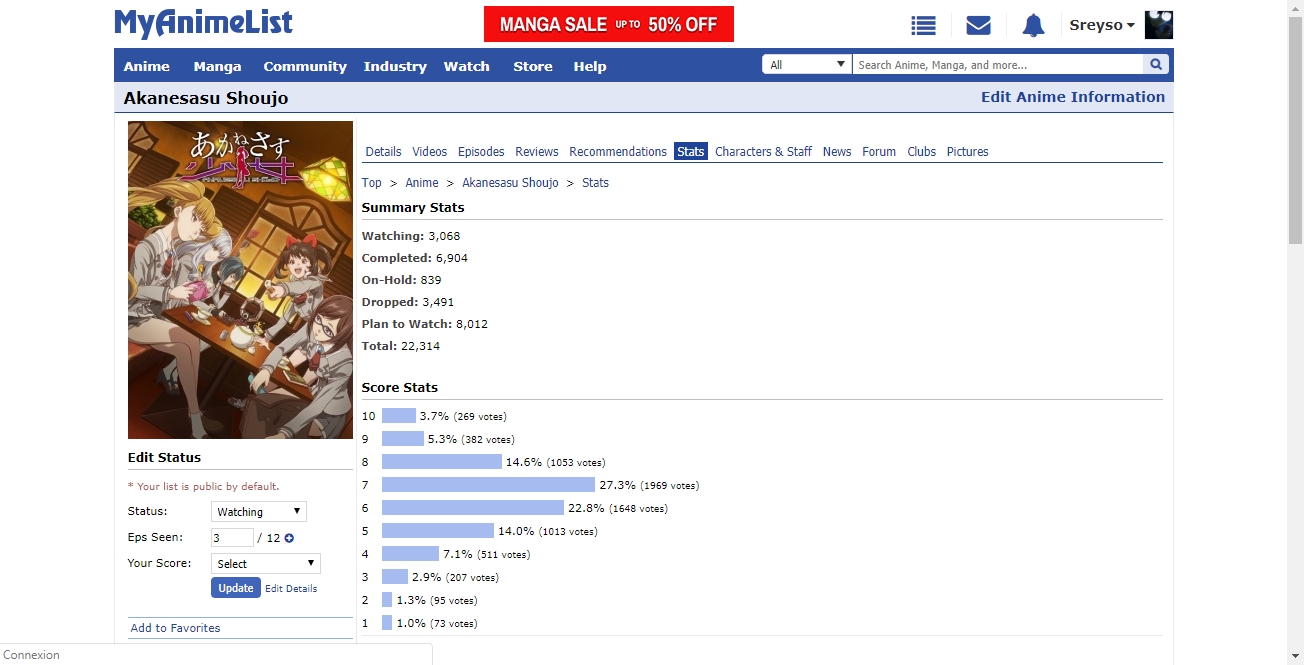Click the notifications bell icon
This screenshot has height=665, width=1304.
pyautogui.click(x=1033, y=26)
